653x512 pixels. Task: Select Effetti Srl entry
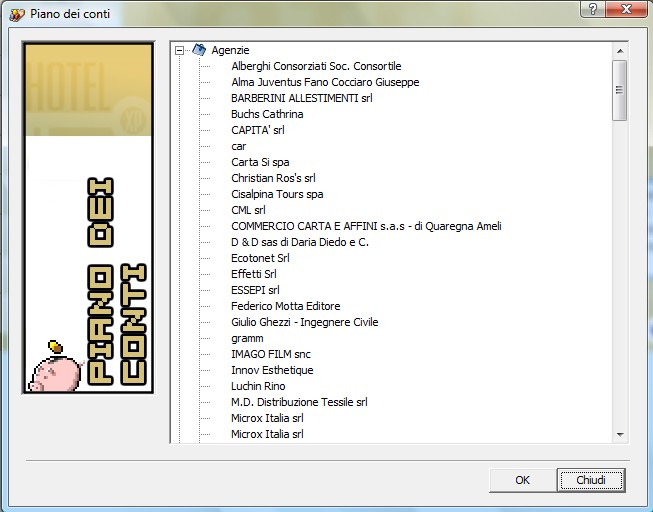[254, 274]
